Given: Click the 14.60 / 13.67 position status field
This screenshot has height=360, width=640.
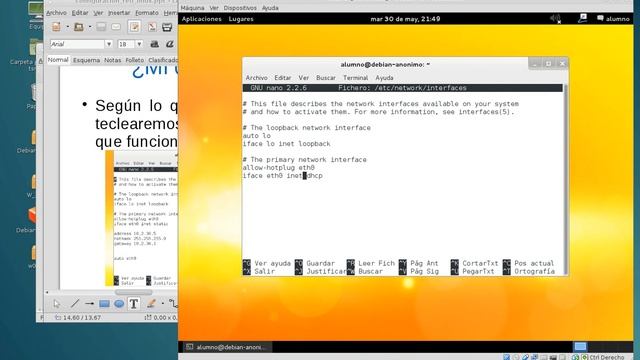Looking at the screenshot, I should tap(78, 317).
